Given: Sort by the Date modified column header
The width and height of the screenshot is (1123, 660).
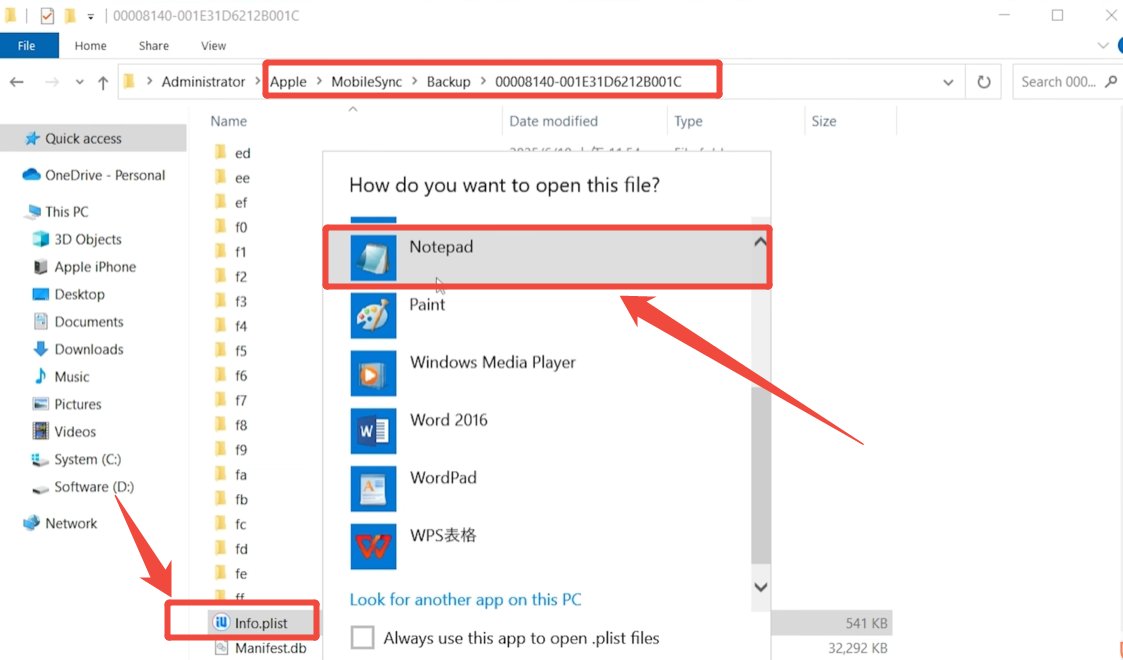Looking at the screenshot, I should pos(553,121).
